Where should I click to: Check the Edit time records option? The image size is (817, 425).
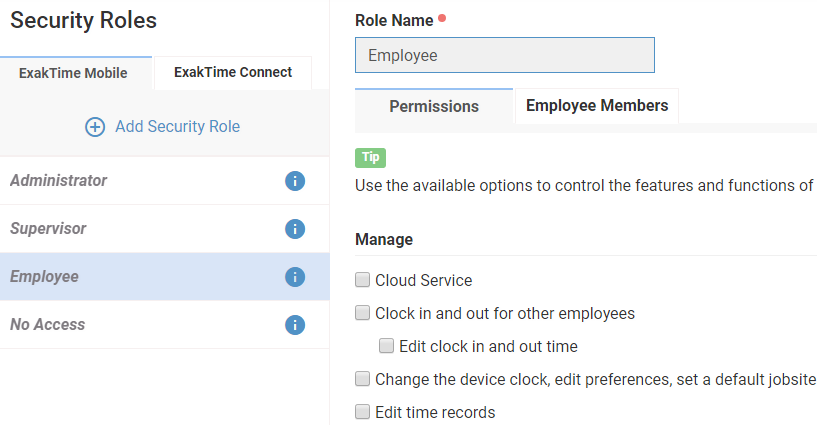pyautogui.click(x=363, y=411)
